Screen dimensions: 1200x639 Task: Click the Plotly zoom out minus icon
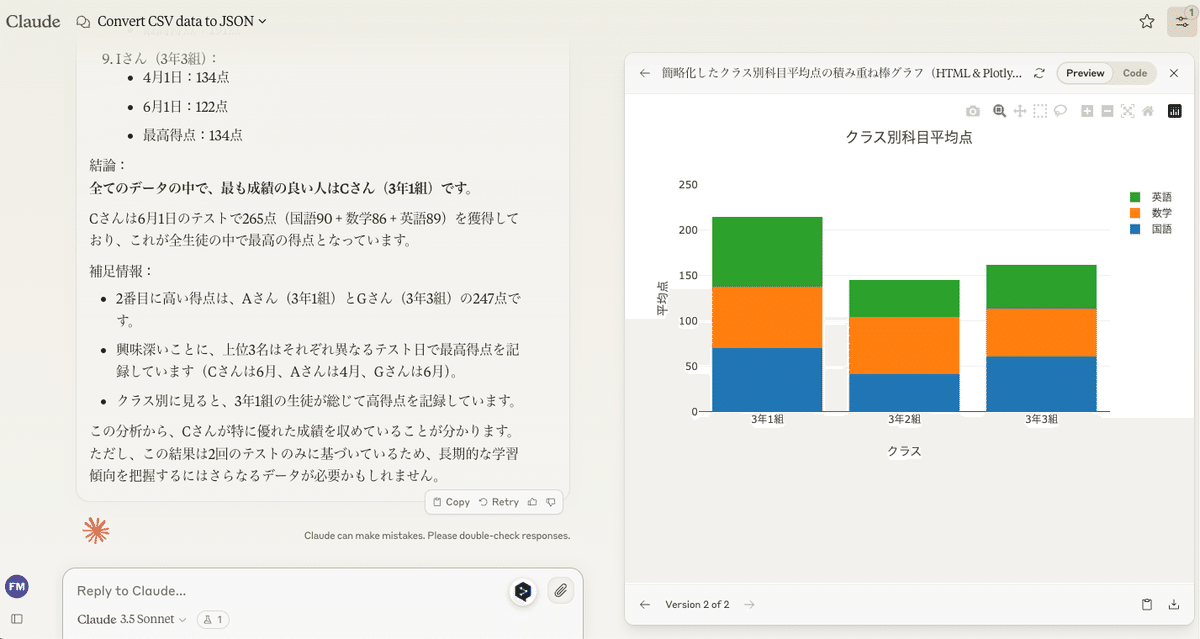point(1107,111)
